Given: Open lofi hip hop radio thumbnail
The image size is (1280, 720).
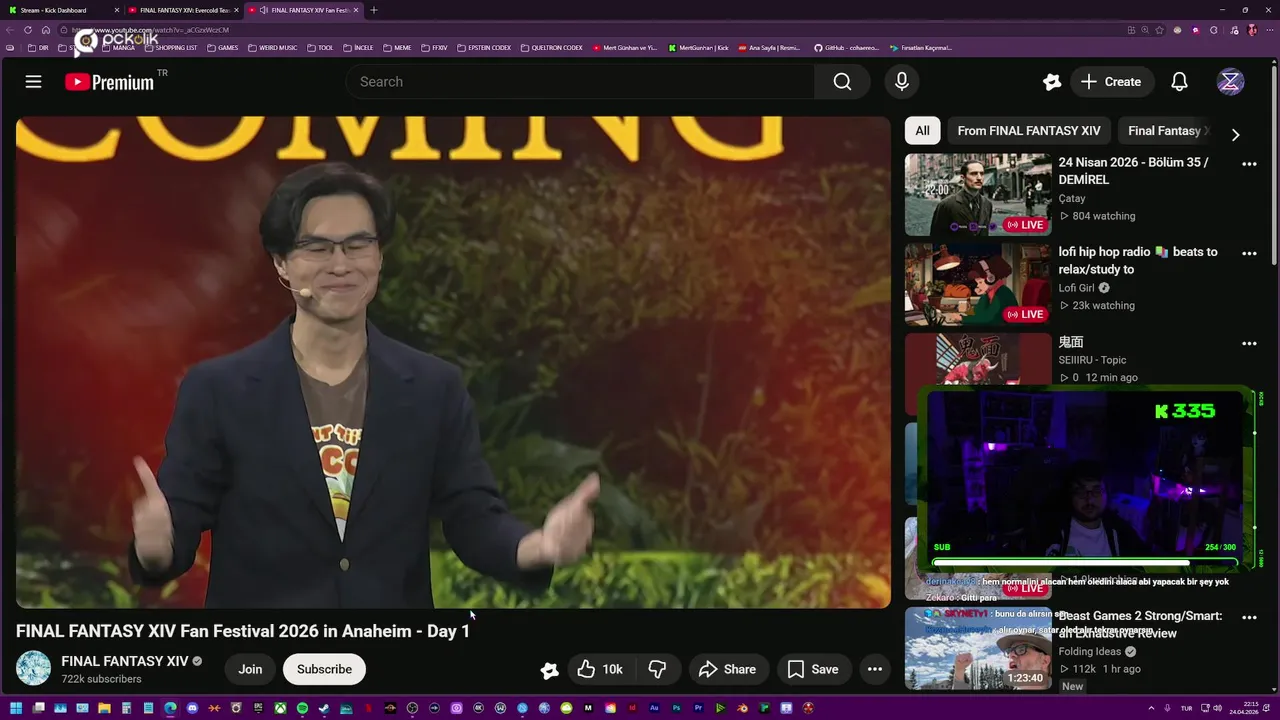Looking at the screenshot, I should (978, 284).
